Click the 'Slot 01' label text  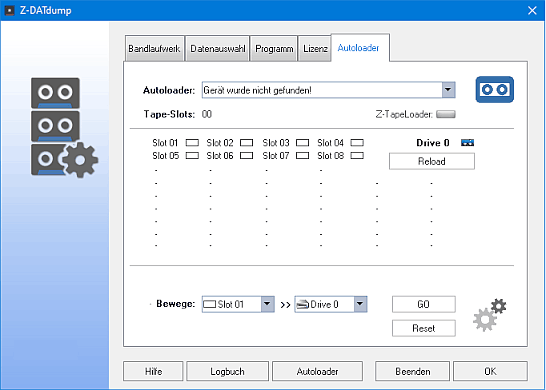click(x=165, y=143)
